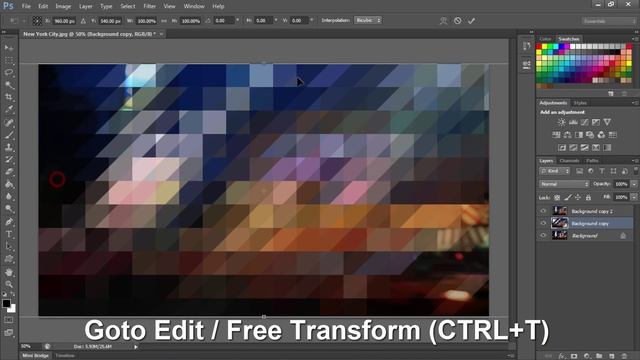Toggle maintain aspect ratio link
The image size is (640, 360).
[164, 20]
